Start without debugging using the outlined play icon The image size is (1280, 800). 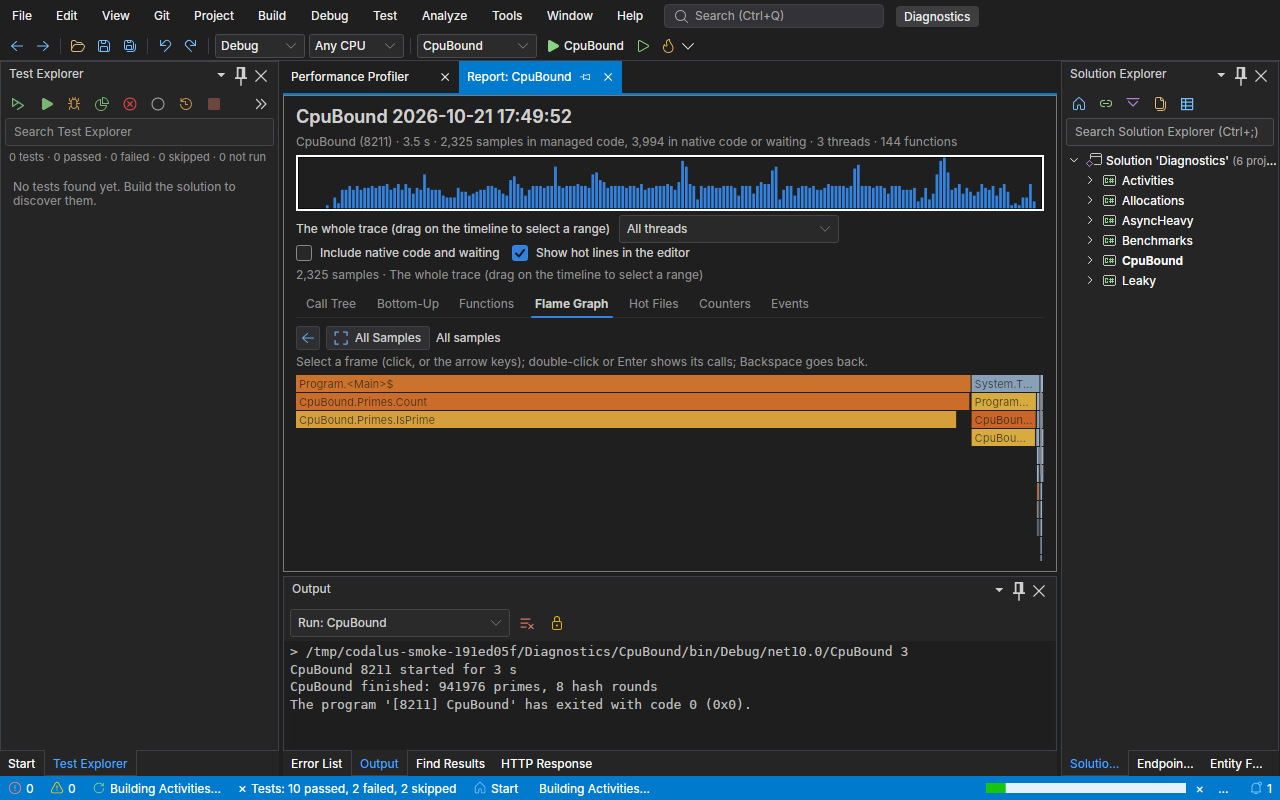pos(643,46)
